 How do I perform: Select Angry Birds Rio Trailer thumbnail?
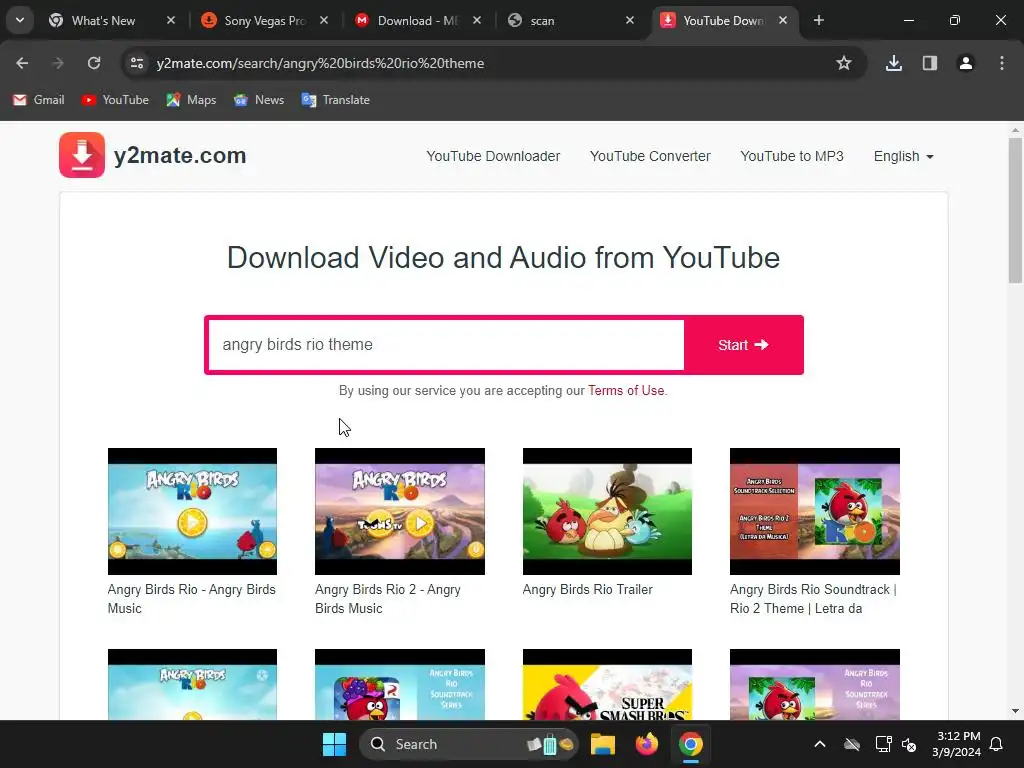607,511
